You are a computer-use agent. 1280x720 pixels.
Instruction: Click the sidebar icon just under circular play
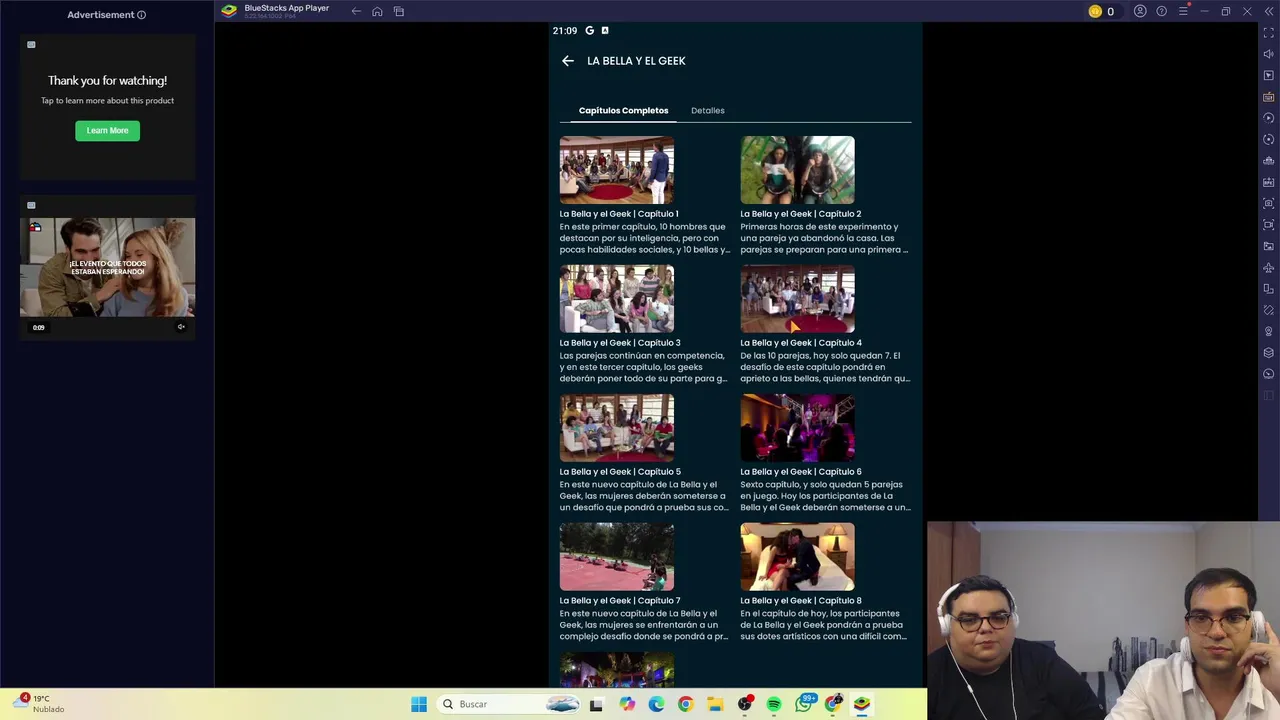pyautogui.click(x=1269, y=139)
